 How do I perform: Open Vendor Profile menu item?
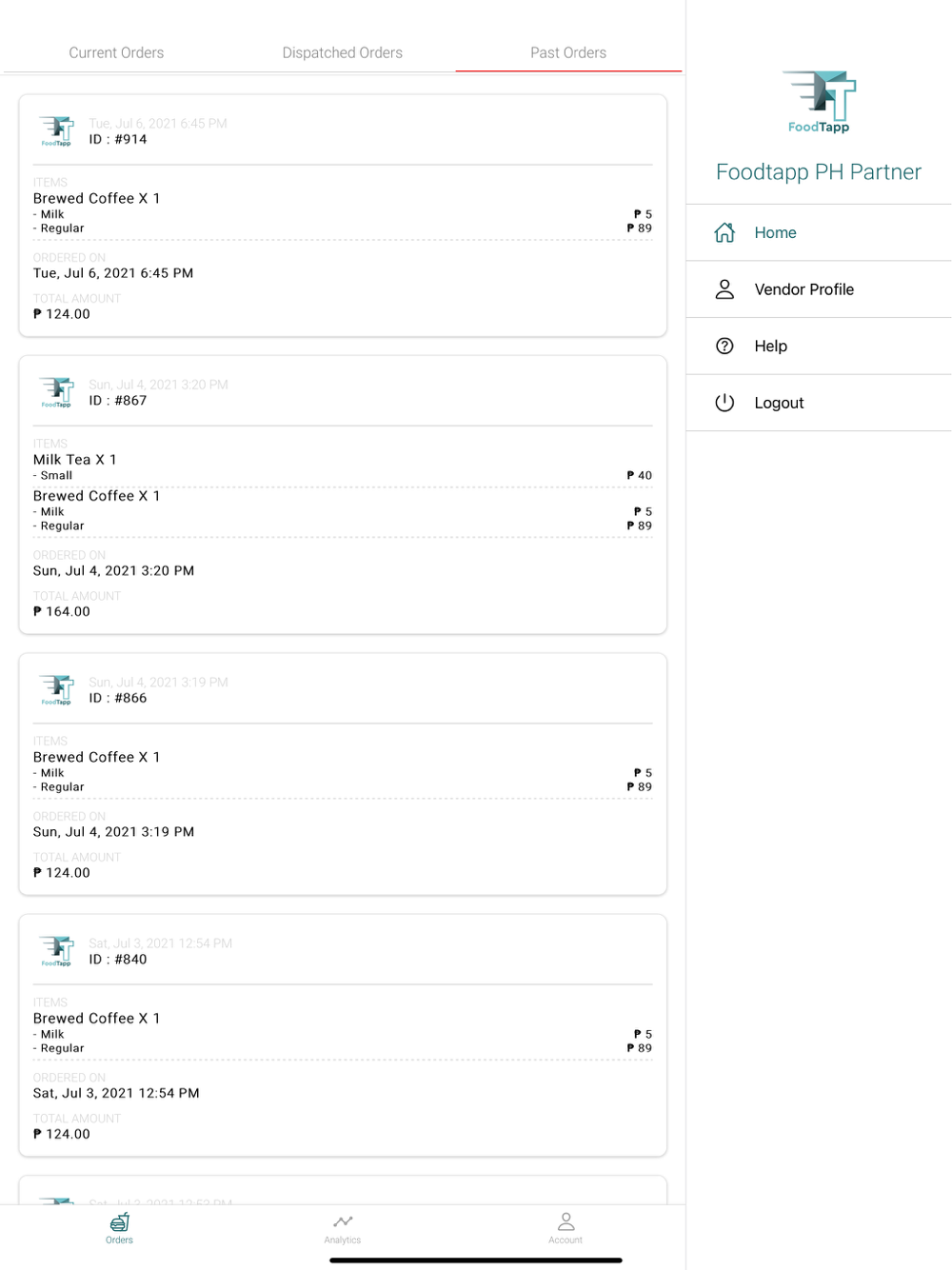click(x=803, y=289)
